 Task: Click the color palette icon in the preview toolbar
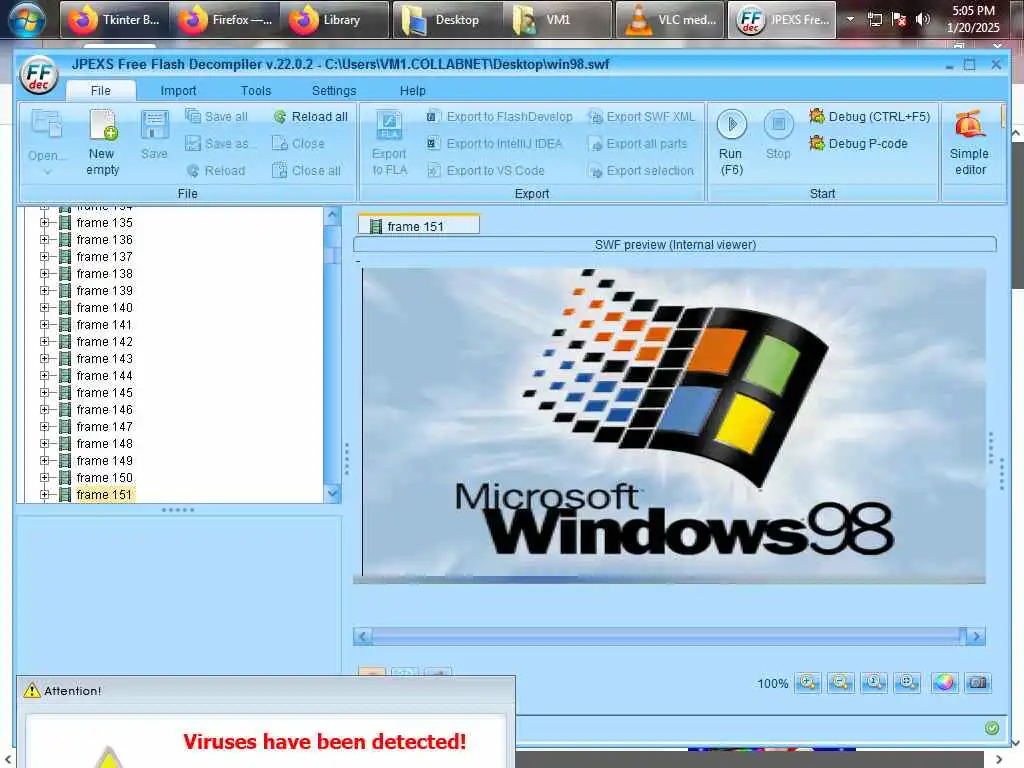tap(944, 683)
